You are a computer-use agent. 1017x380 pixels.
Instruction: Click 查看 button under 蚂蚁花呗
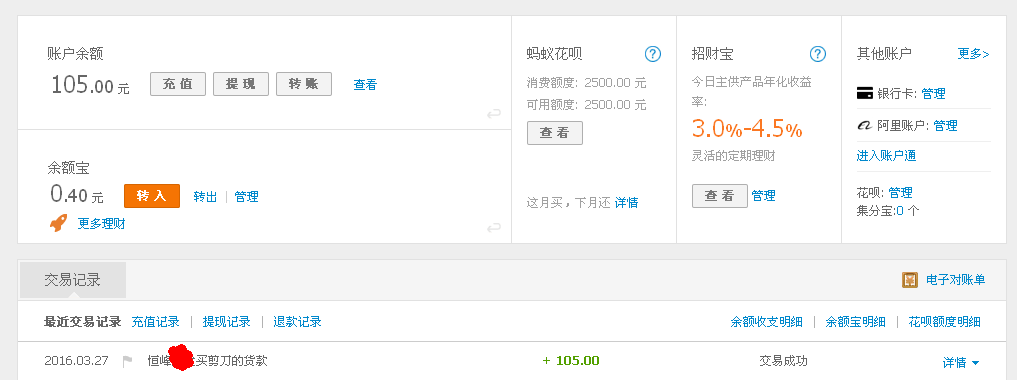555,133
